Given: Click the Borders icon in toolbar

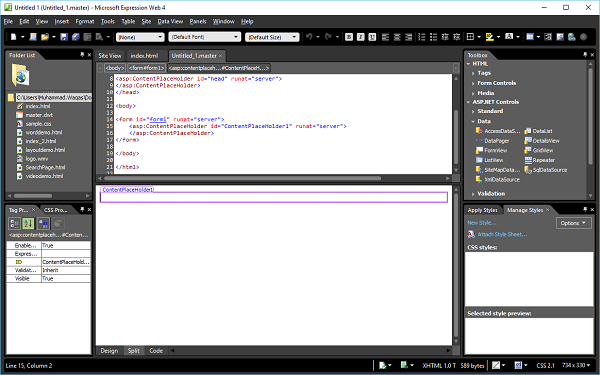Looking at the screenshot, I should pos(470,37).
